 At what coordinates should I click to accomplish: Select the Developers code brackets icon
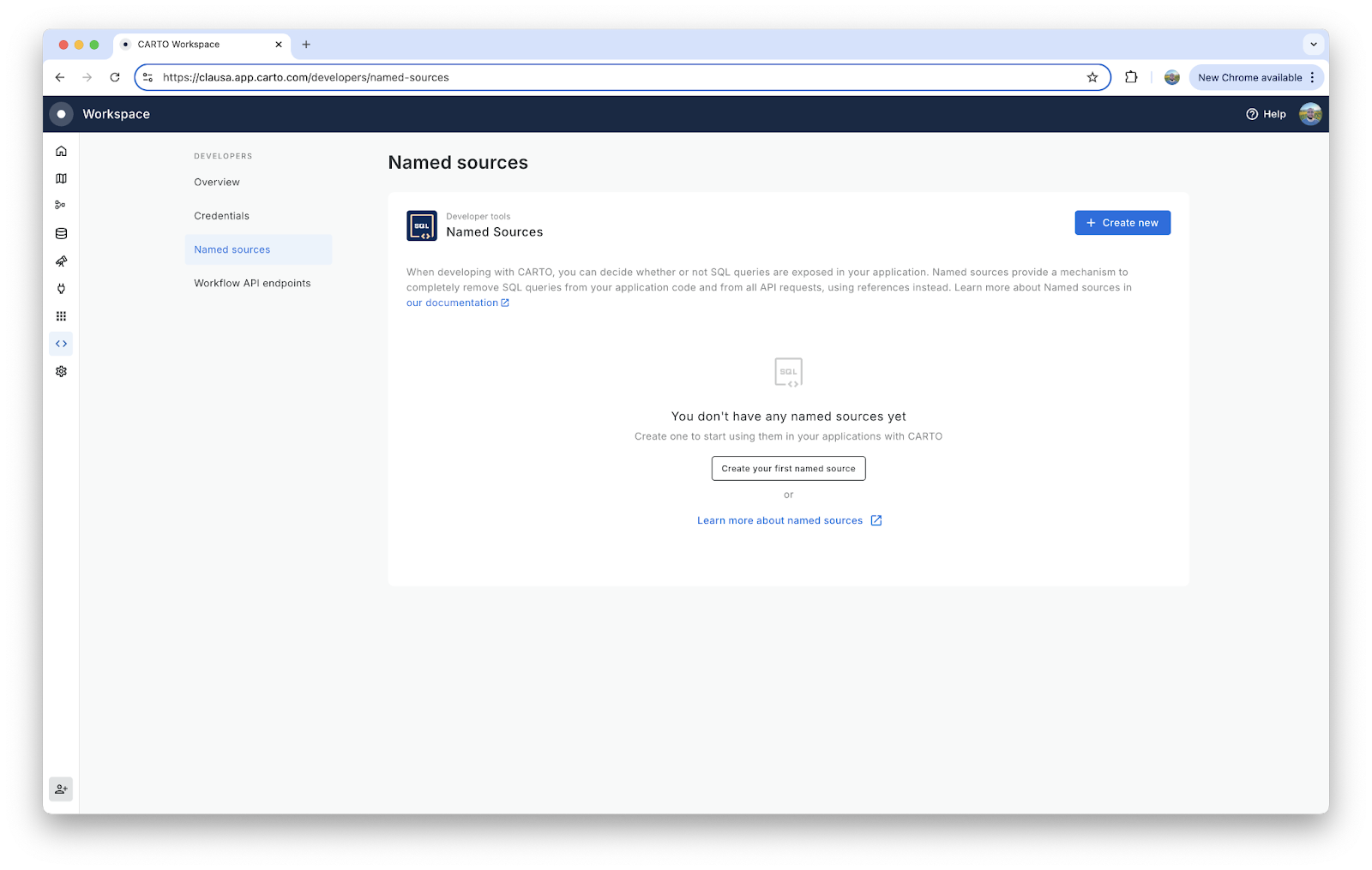[60, 343]
